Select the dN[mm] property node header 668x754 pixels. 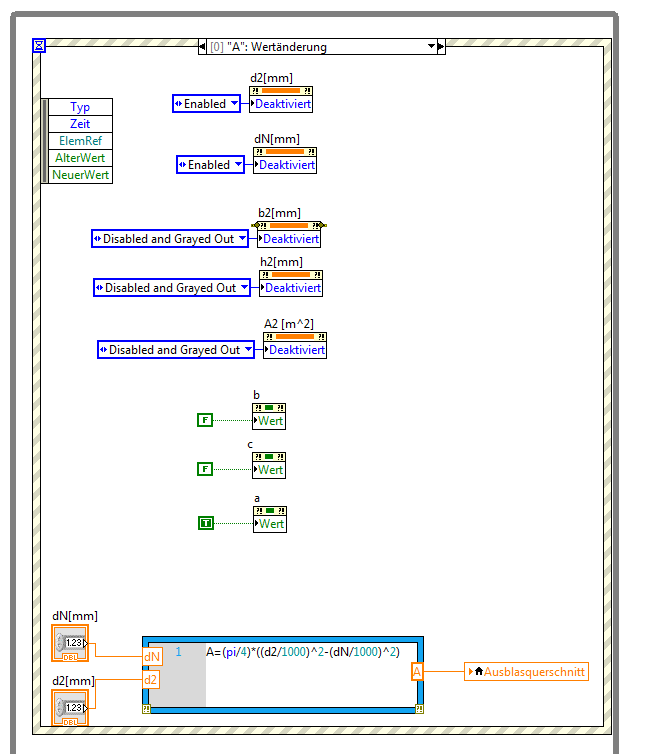coord(285,152)
